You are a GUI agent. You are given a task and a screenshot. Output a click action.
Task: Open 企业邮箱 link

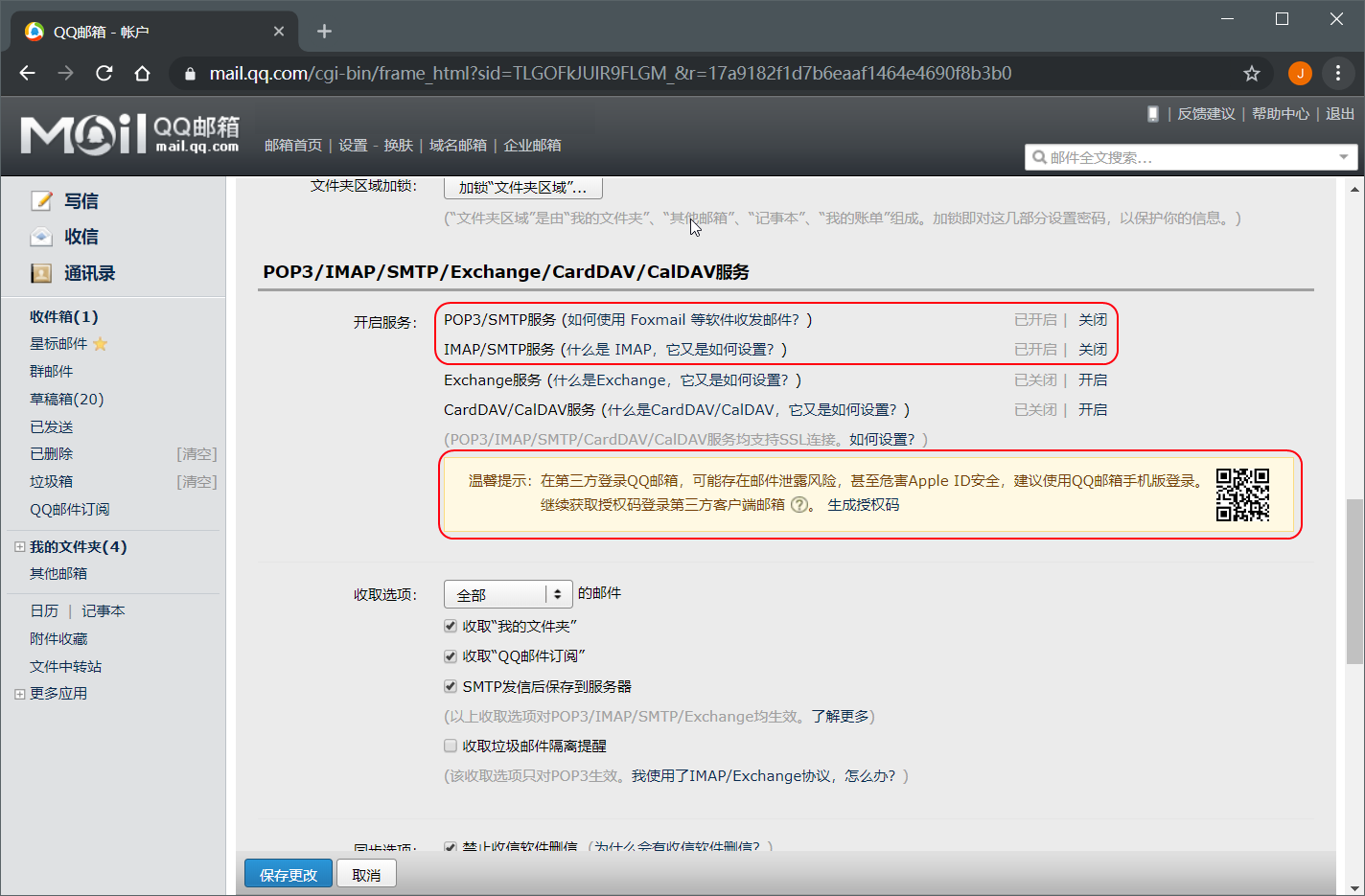[x=532, y=146]
